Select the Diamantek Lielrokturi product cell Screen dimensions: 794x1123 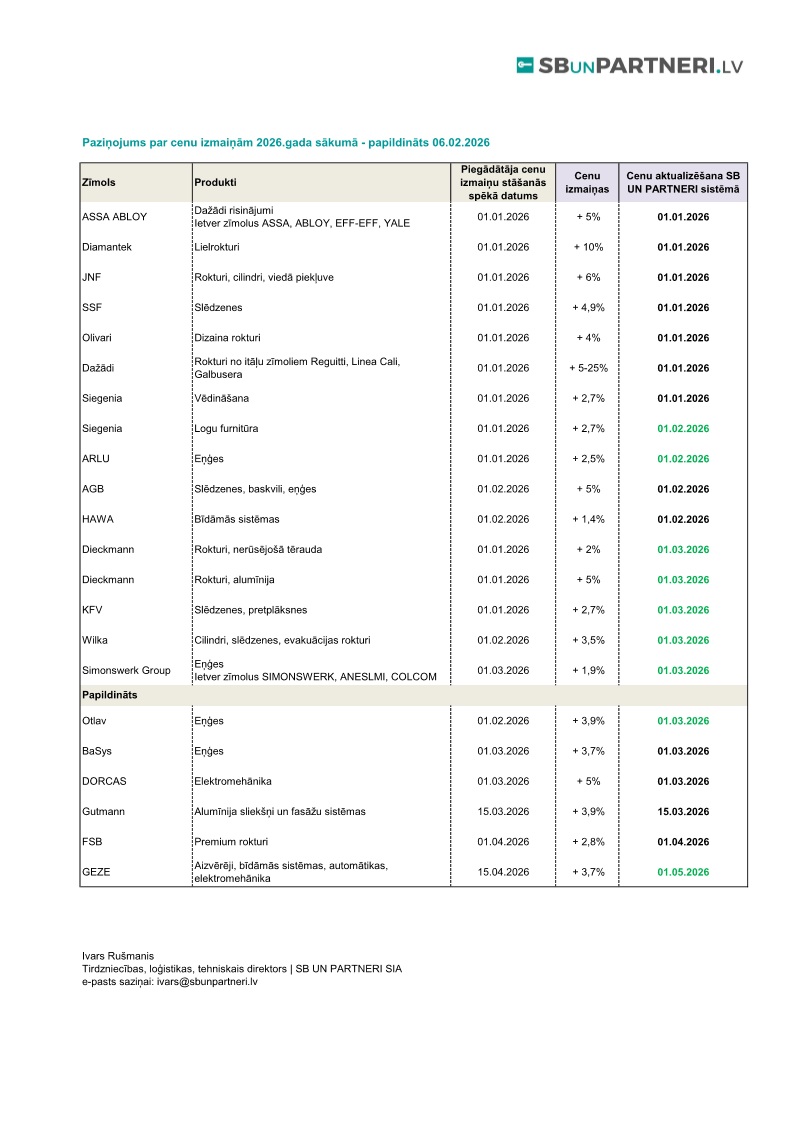tap(217, 247)
